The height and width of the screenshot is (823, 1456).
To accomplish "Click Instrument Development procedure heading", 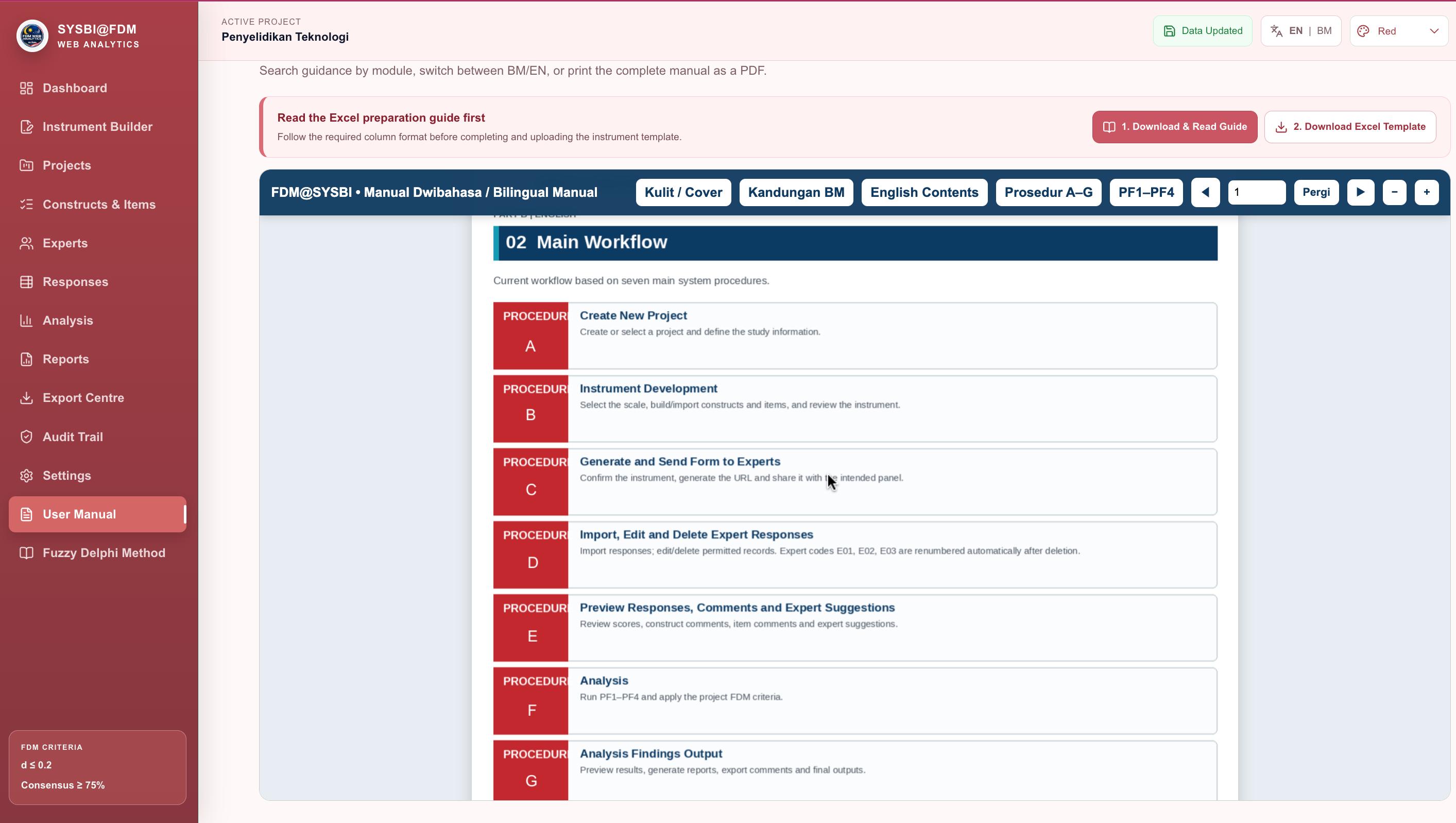I will tap(648, 389).
